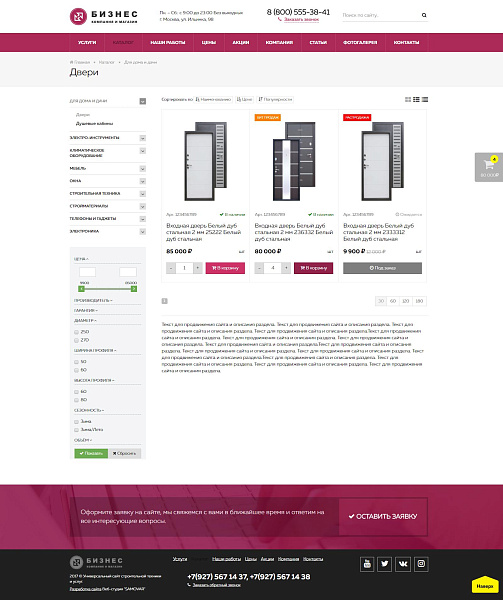The height and width of the screenshot is (600, 503).
Task: Open the shopping cart widget
Action: (x=489, y=167)
